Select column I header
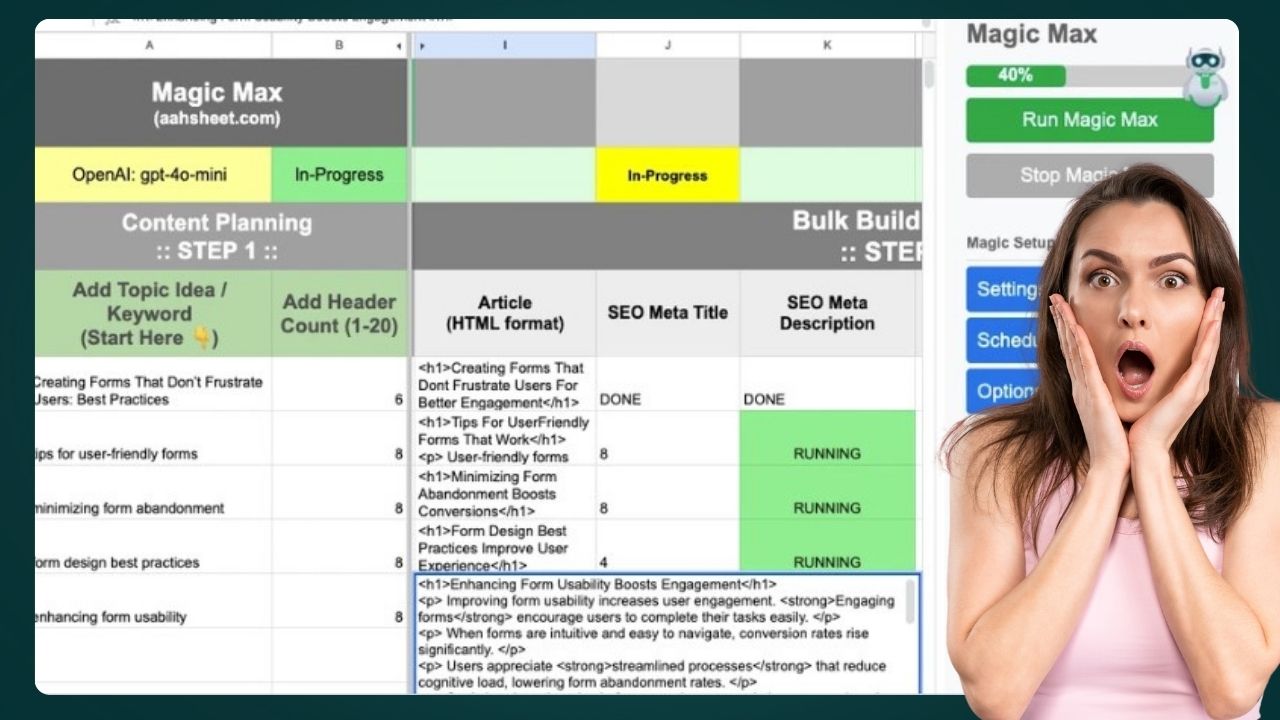This screenshot has height=720, width=1280. point(504,45)
